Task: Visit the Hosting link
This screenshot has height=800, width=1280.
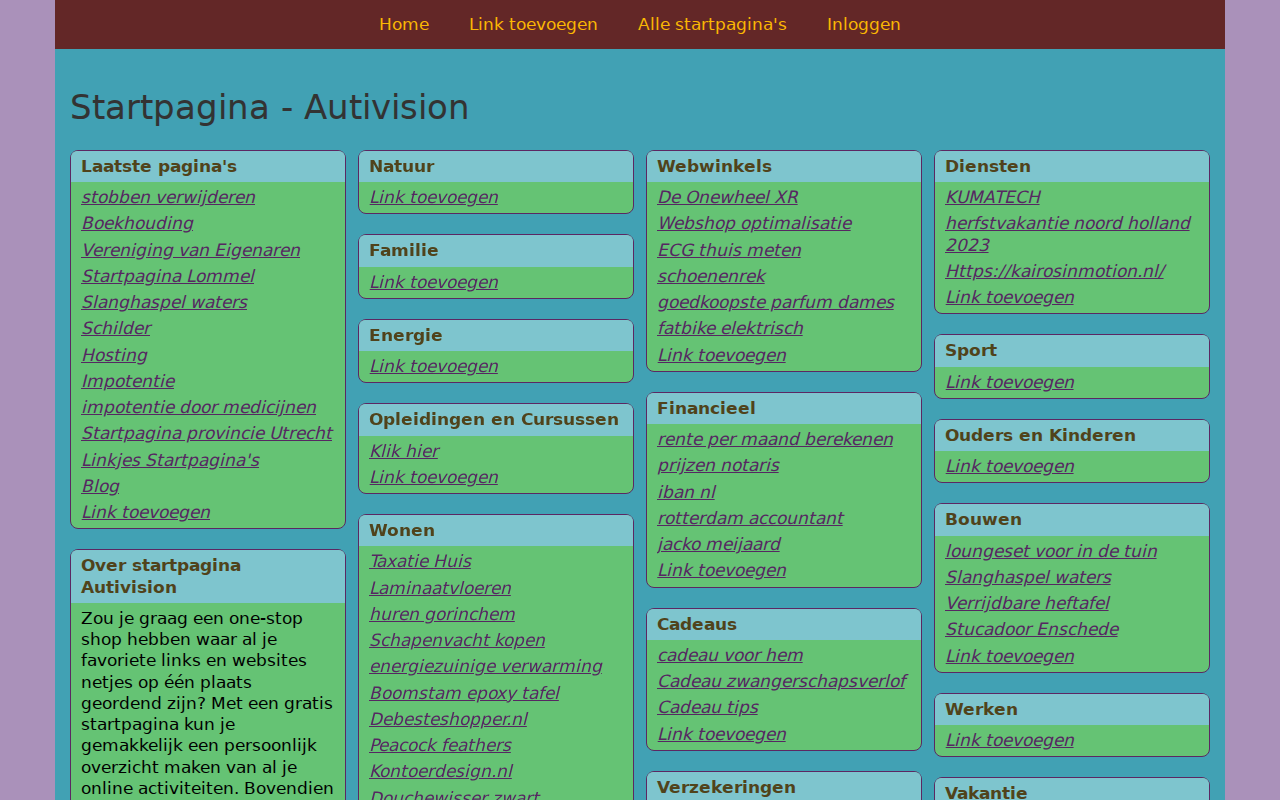Action: click(x=114, y=355)
